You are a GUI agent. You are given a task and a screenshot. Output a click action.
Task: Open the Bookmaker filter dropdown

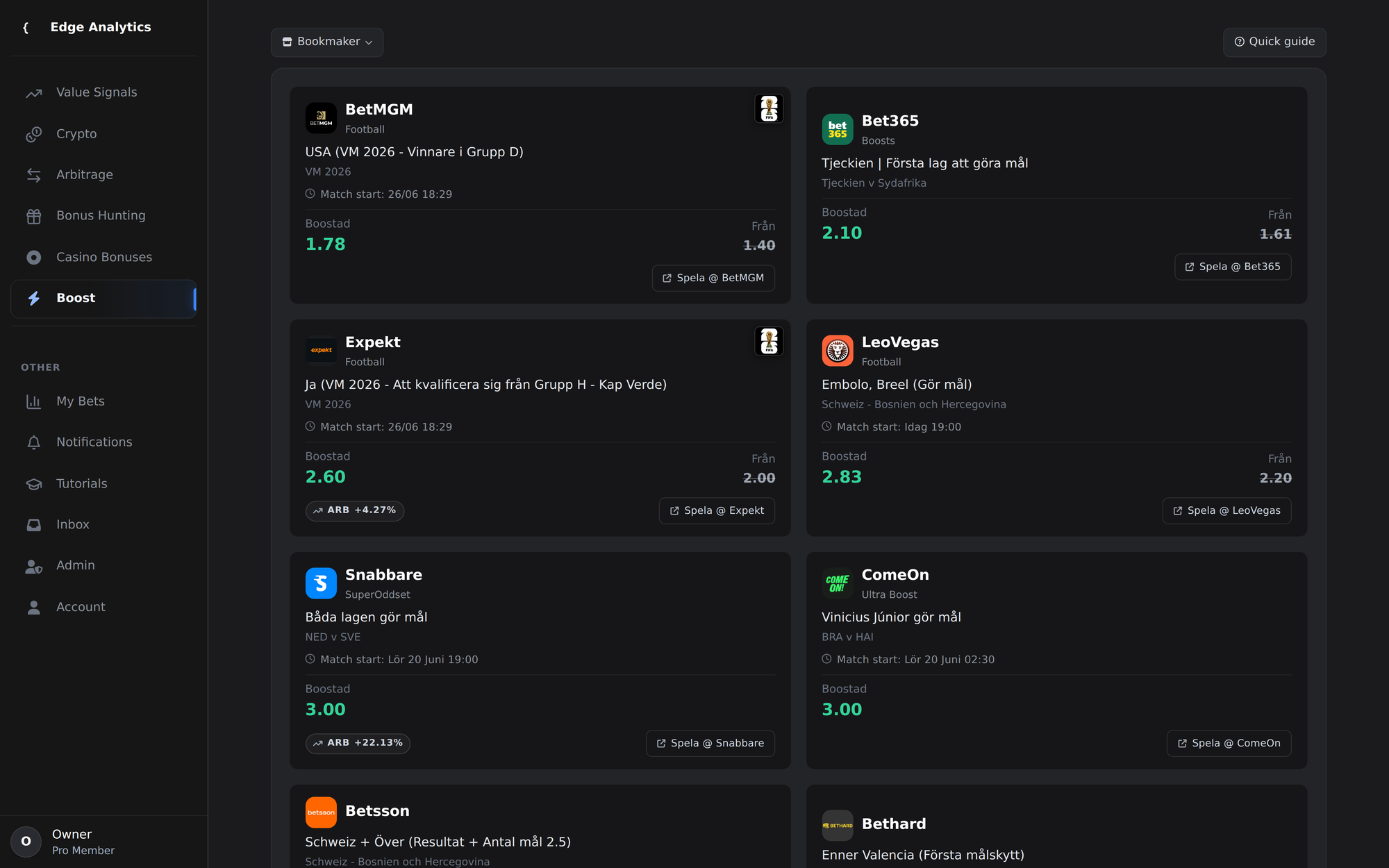327,42
